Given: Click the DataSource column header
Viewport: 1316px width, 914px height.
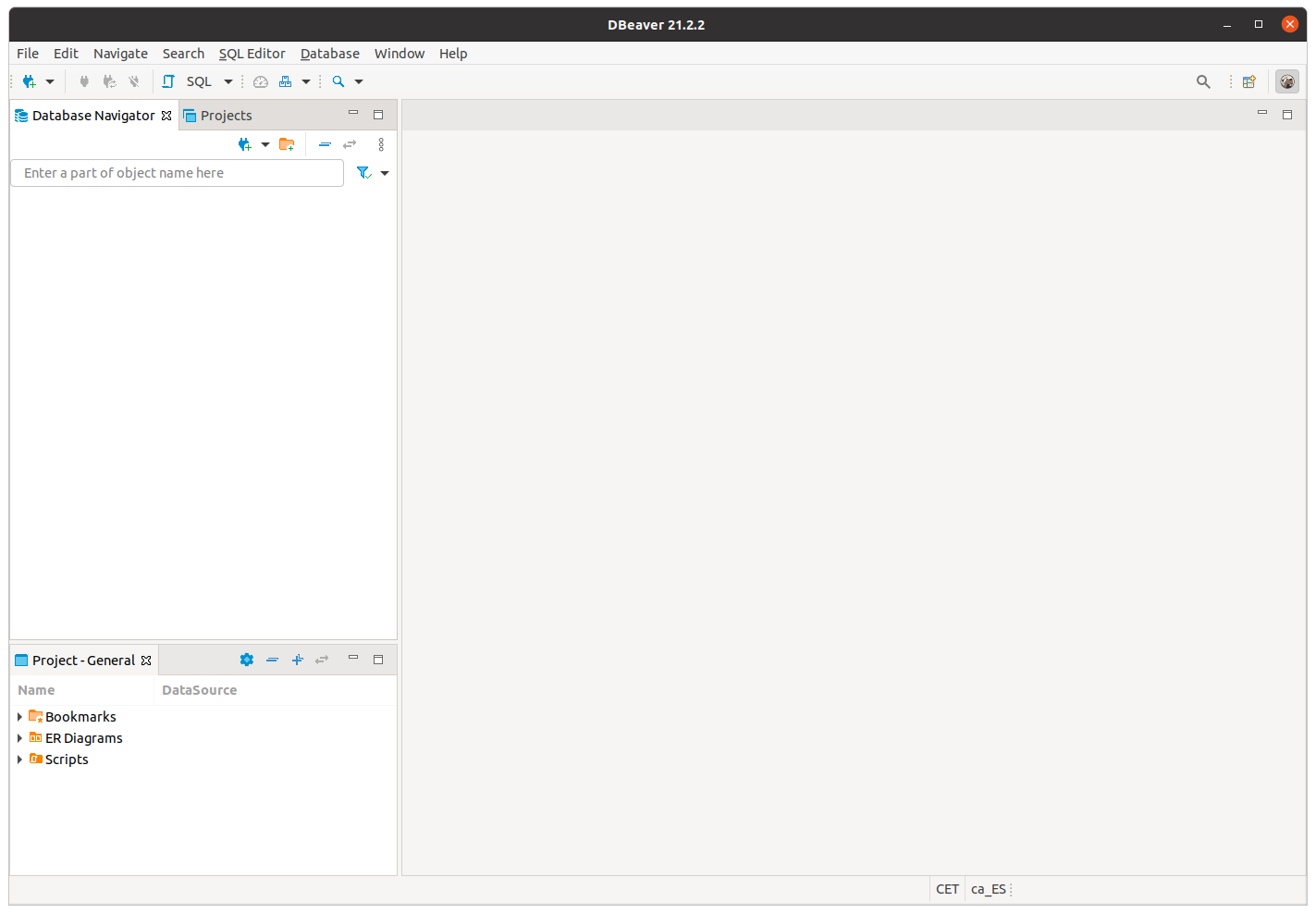Looking at the screenshot, I should click(199, 690).
